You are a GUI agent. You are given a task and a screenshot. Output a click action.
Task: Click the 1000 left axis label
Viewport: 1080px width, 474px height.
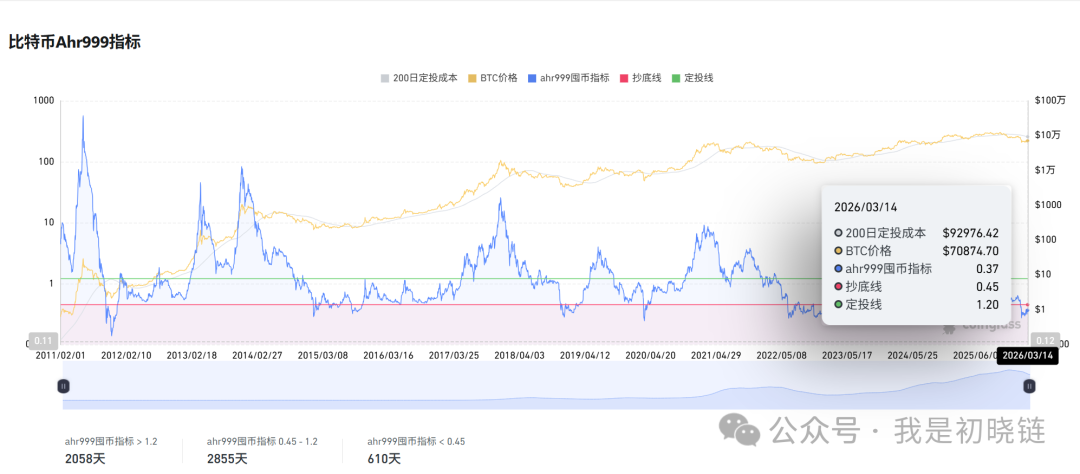[43, 101]
